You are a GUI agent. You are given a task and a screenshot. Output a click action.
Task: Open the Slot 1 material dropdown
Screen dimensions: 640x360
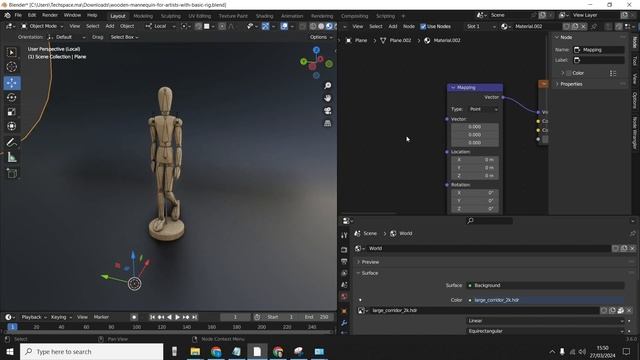pyautogui.click(x=480, y=27)
